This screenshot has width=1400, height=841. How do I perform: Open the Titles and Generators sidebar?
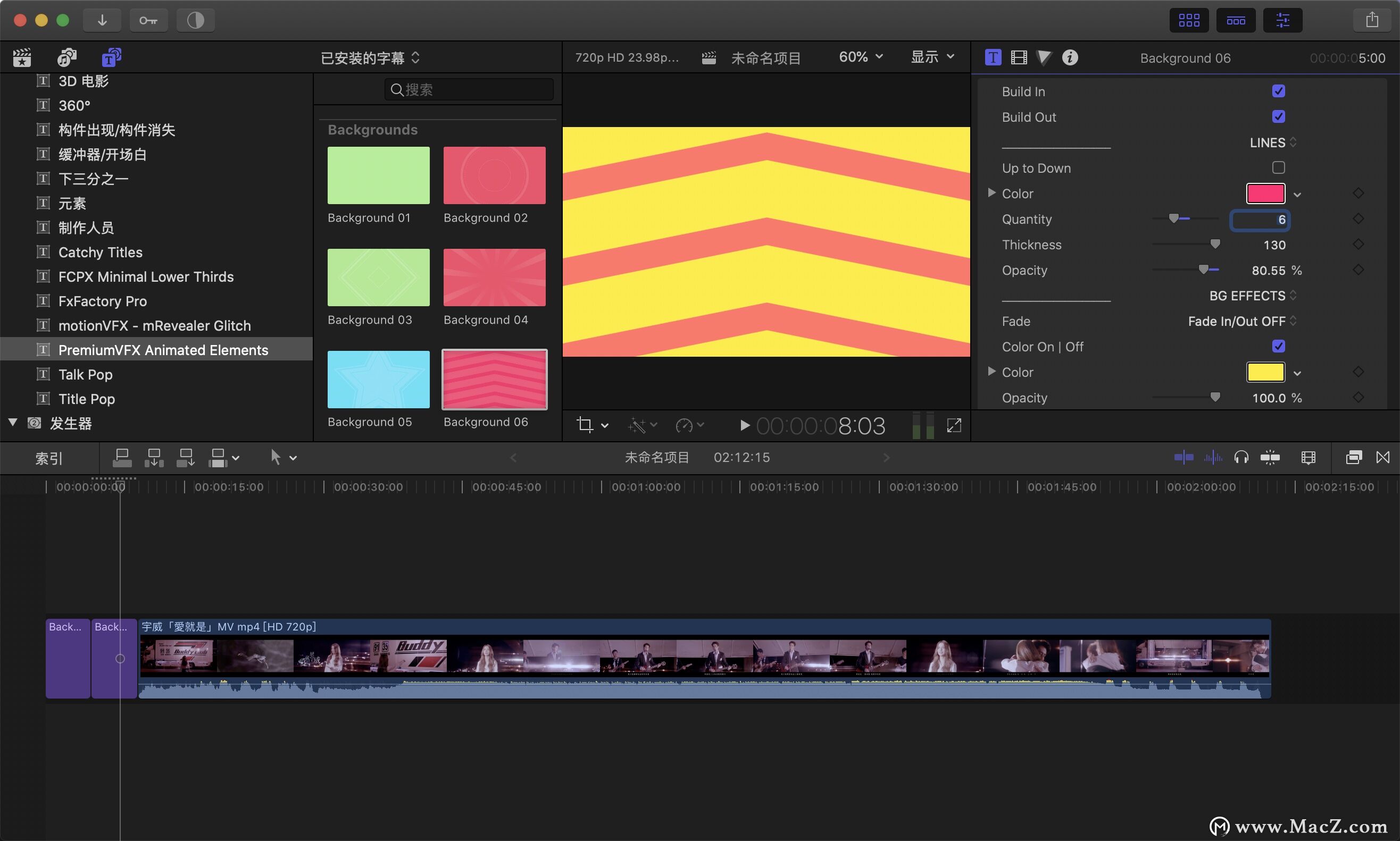(x=111, y=57)
